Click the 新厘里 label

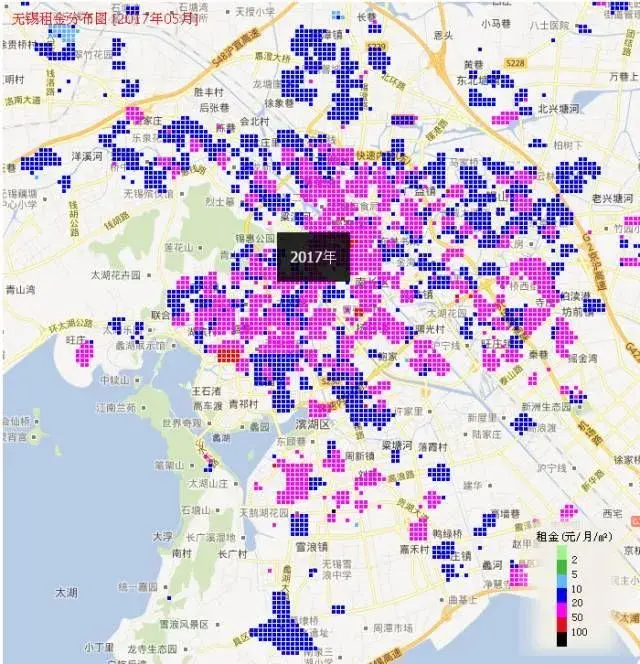click(x=482, y=418)
